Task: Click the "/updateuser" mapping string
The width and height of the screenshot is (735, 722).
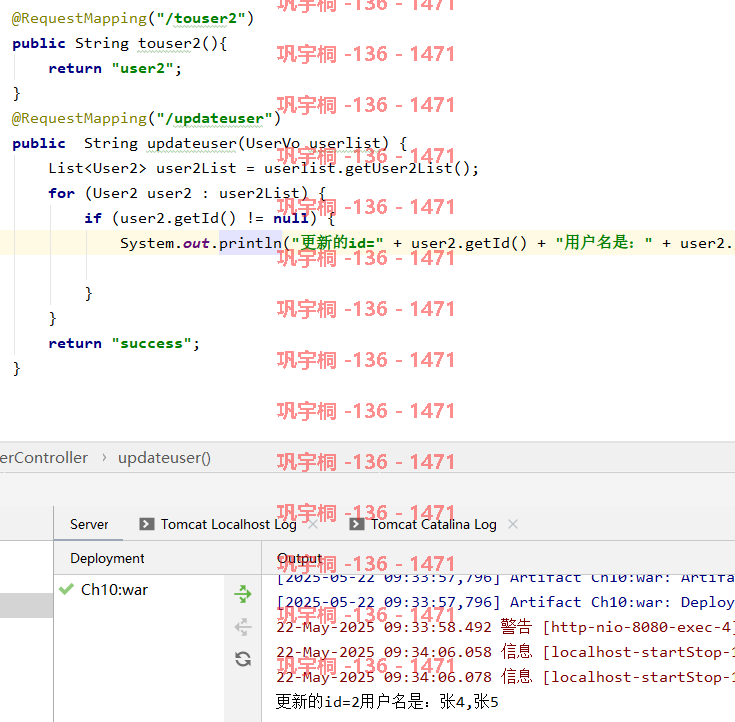Action: (x=214, y=118)
